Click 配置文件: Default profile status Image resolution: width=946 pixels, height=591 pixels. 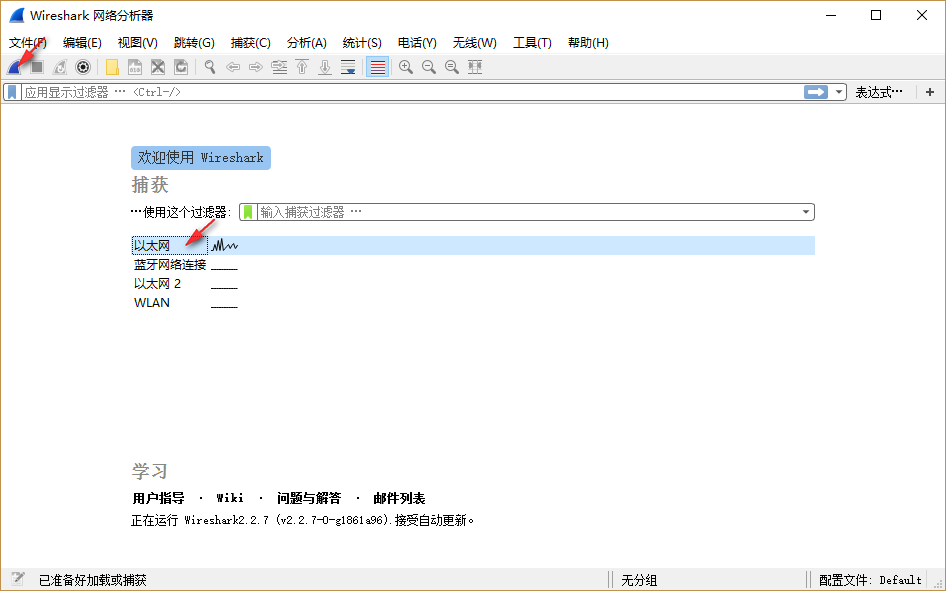pos(870,580)
